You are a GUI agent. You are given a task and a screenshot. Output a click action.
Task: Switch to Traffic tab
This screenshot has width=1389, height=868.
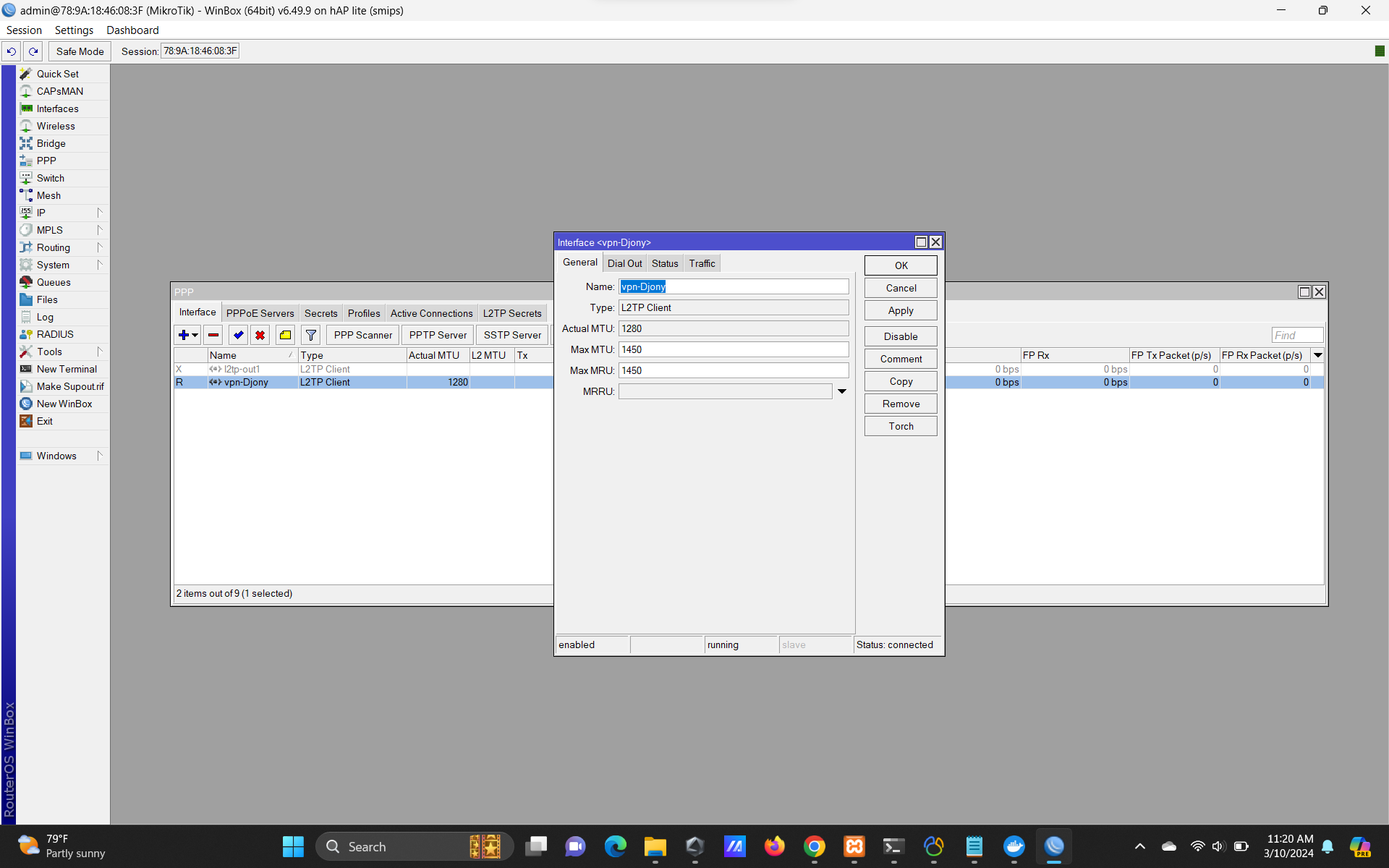[702, 263]
